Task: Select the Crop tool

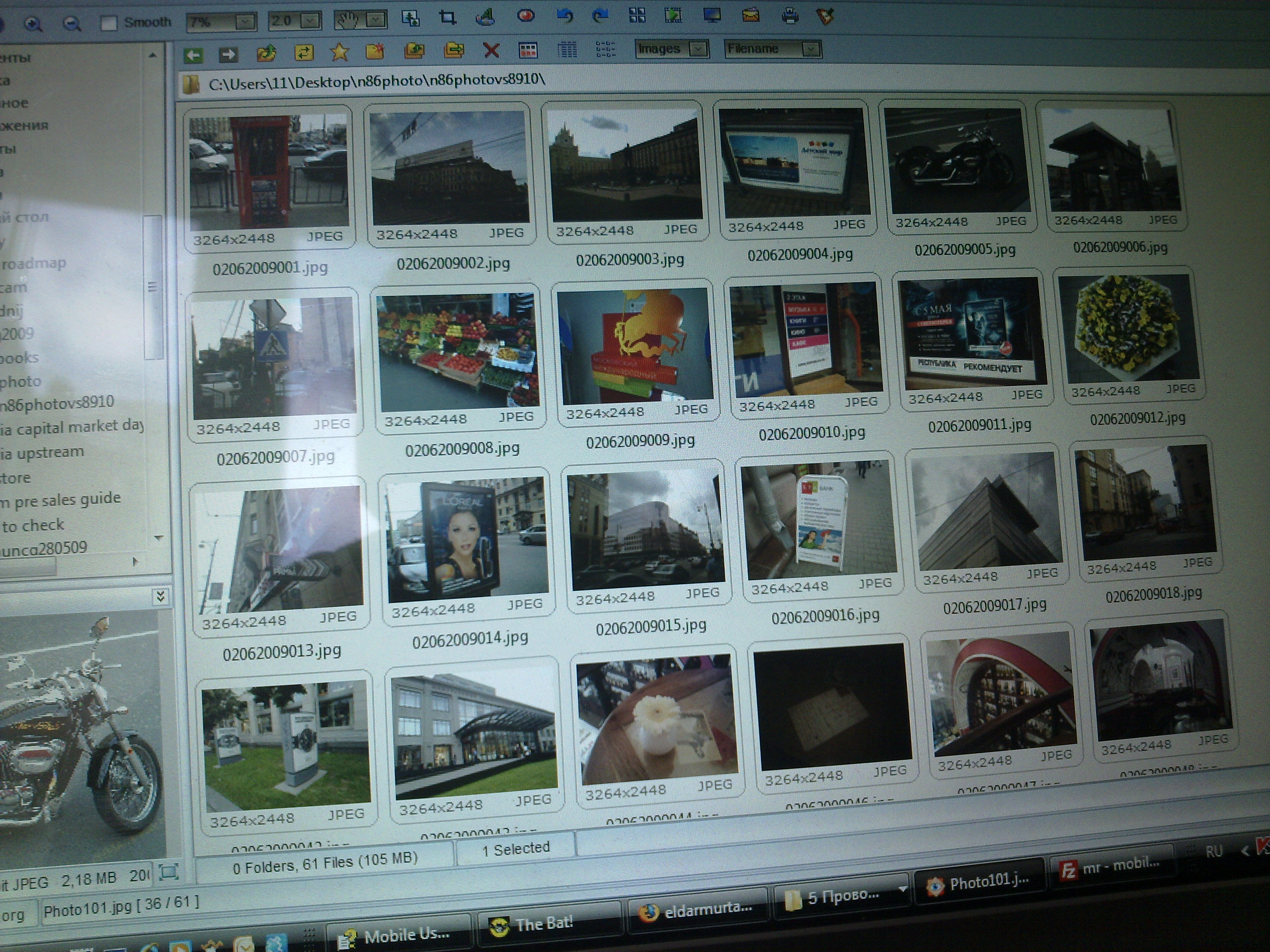Action: point(448,17)
